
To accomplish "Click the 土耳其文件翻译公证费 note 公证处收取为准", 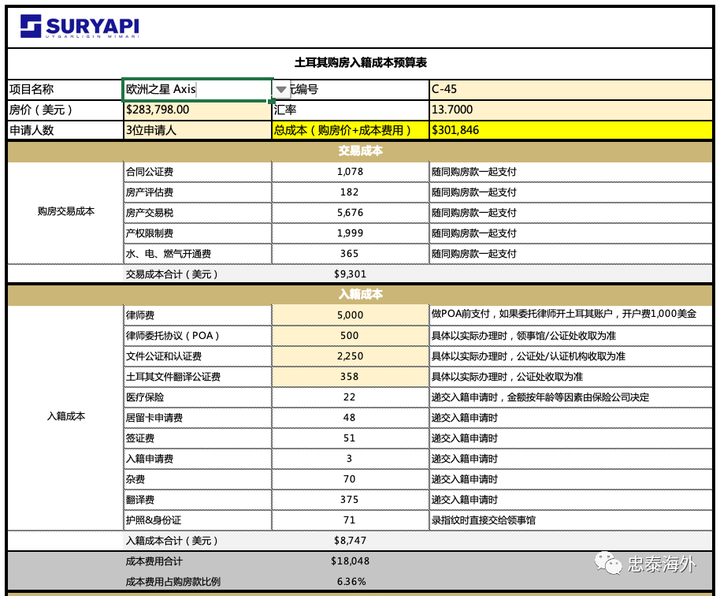I will tap(507, 377).
